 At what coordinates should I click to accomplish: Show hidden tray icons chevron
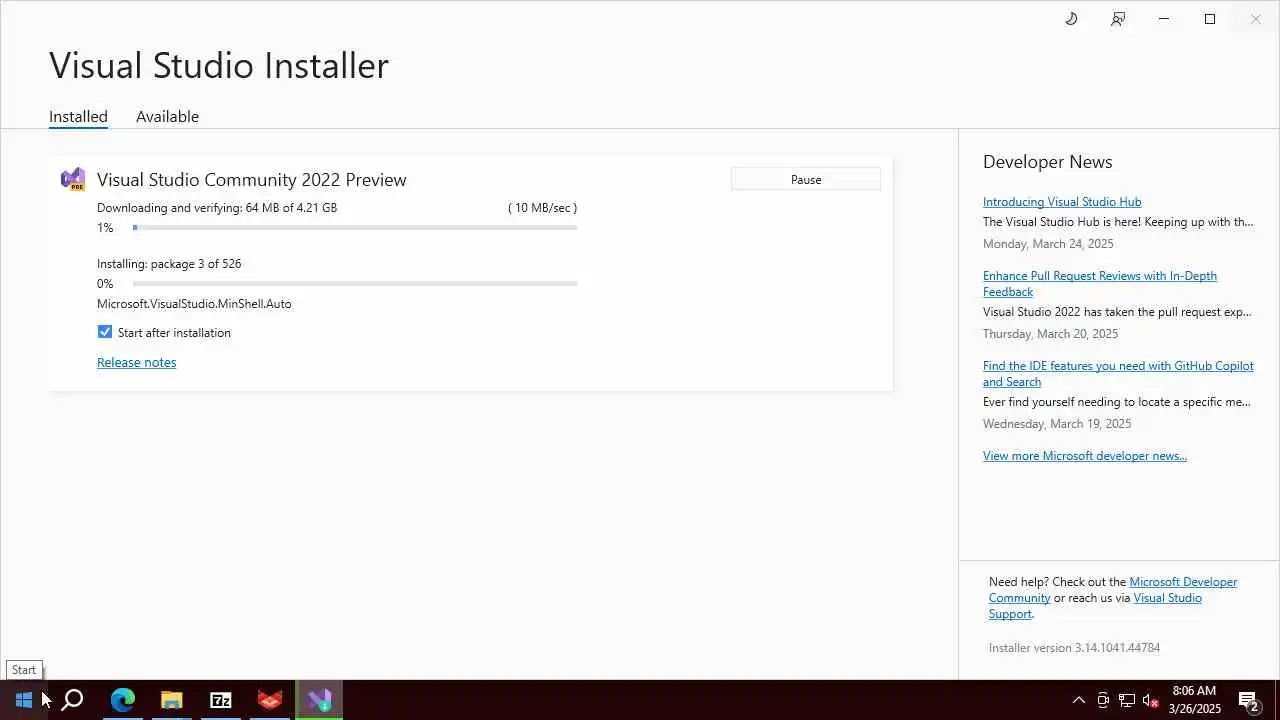(x=1078, y=700)
